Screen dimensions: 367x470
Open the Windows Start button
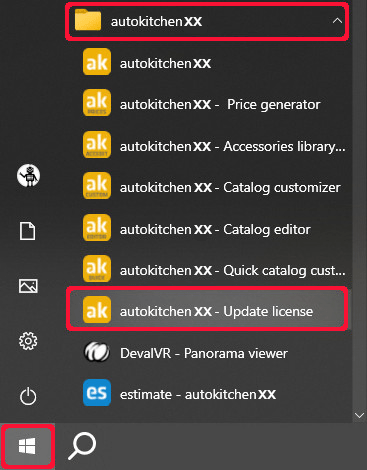[27, 446]
